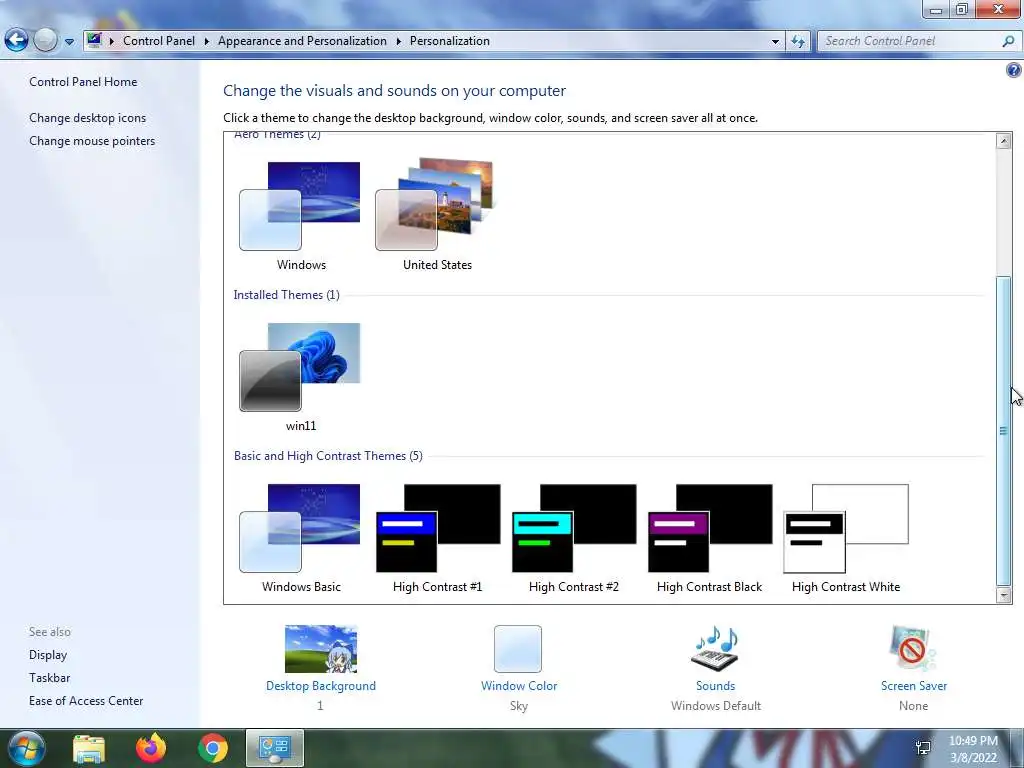Apply the Windows Basic theme
The height and width of the screenshot is (768, 1024).
tap(300, 538)
